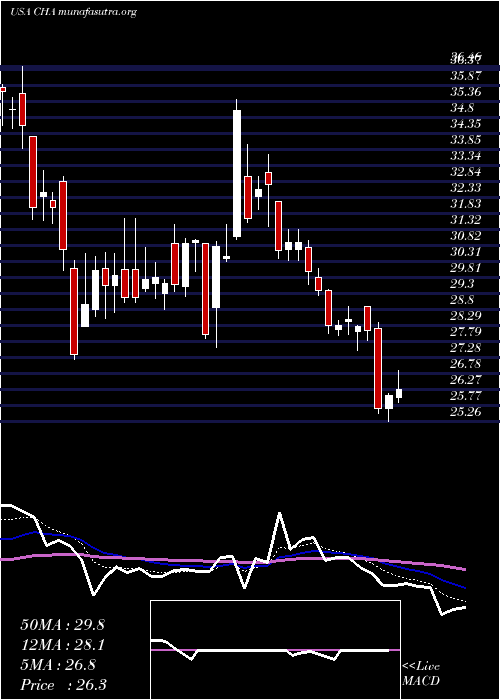Click the 28.29 price axis label
Screen dimensions: 500x700
(x=466, y=316)
